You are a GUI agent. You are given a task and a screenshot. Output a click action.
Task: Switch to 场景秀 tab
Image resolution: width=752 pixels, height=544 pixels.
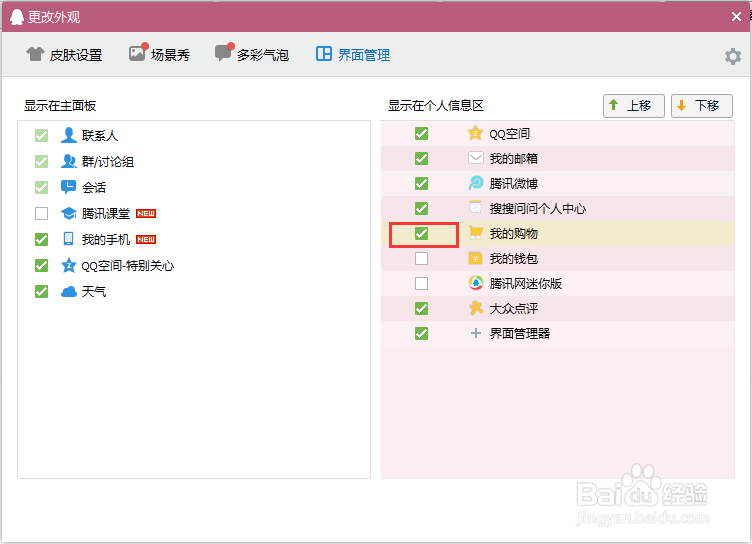coord(159,54)
